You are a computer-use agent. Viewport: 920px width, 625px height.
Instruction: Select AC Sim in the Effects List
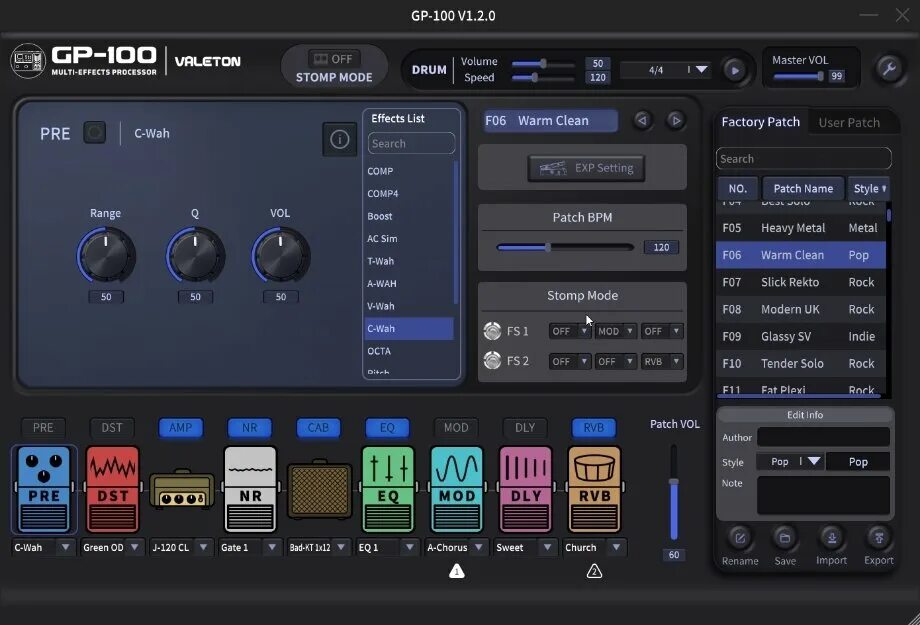[x=408, y=239]
